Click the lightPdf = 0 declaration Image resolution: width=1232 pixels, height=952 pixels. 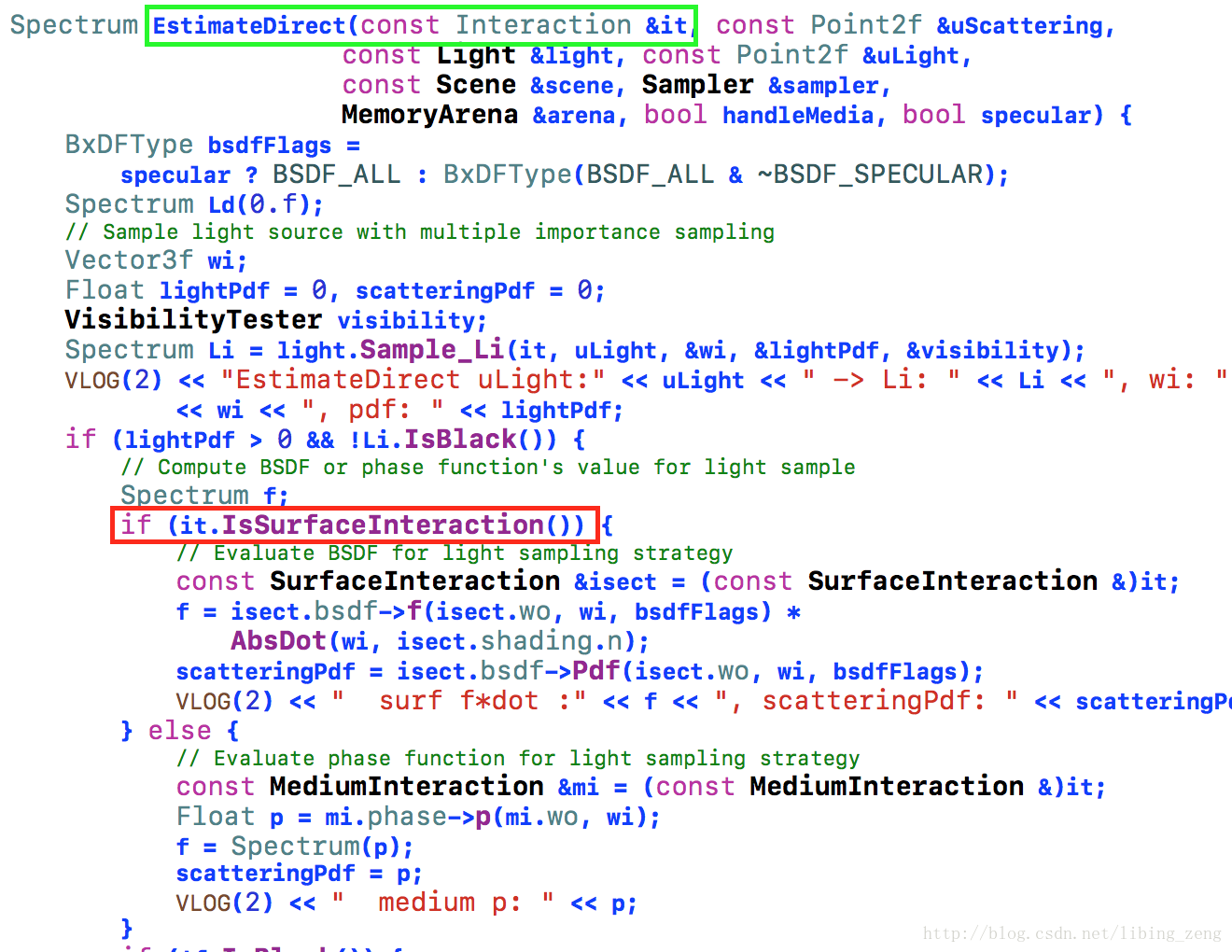coord(243,290)
